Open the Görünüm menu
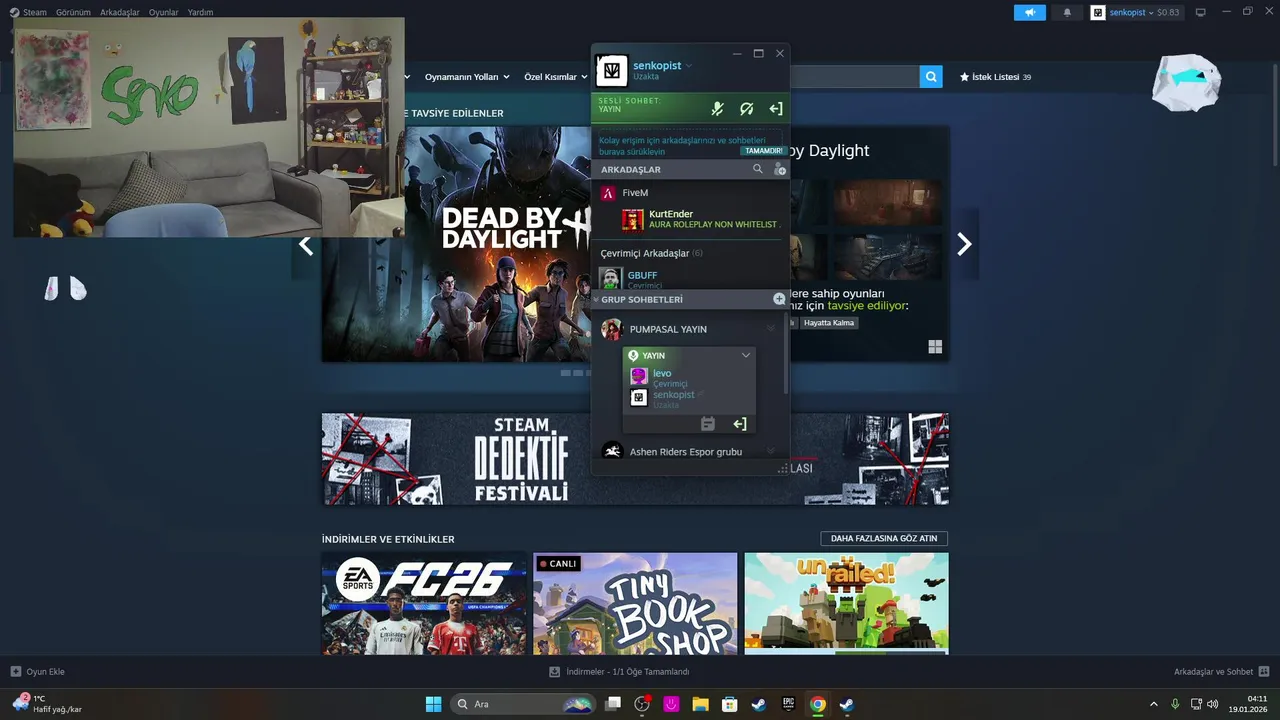The height and width of the screenshot is (720, 1280). coord(74,12)
